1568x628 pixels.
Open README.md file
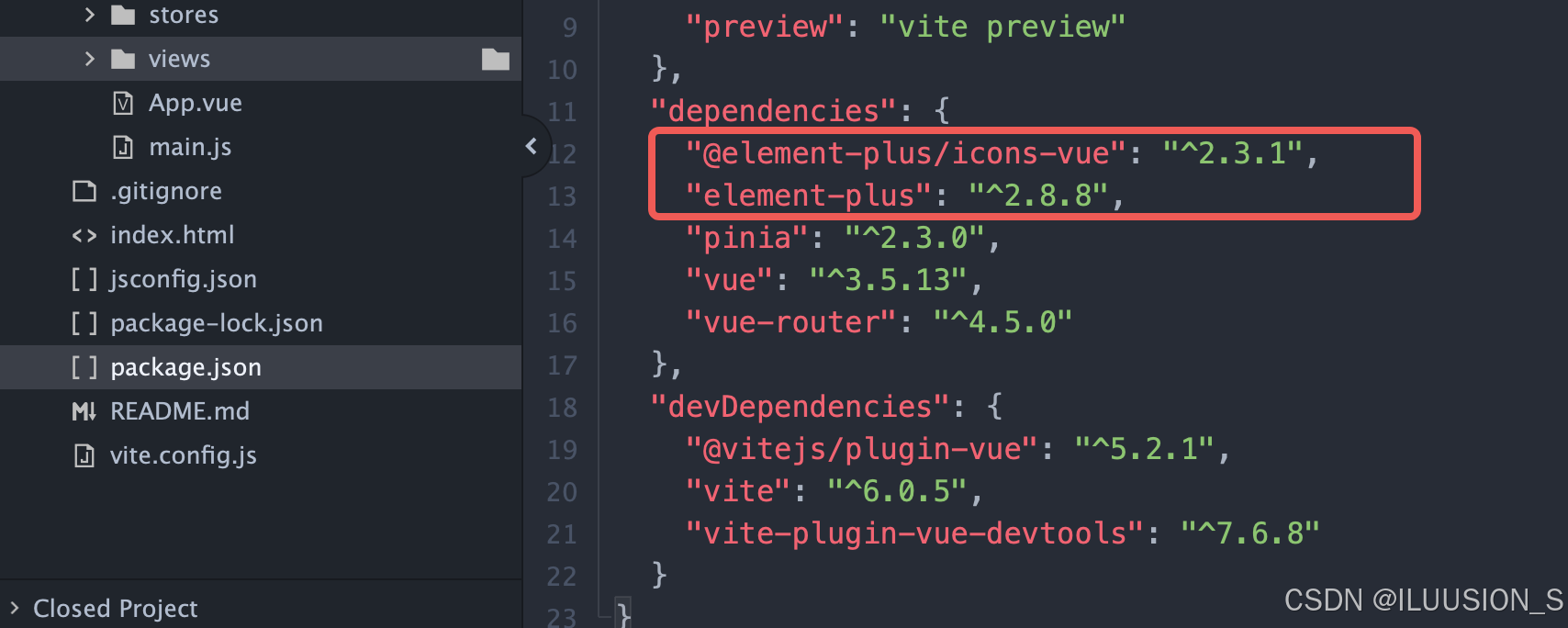[180, 411]
